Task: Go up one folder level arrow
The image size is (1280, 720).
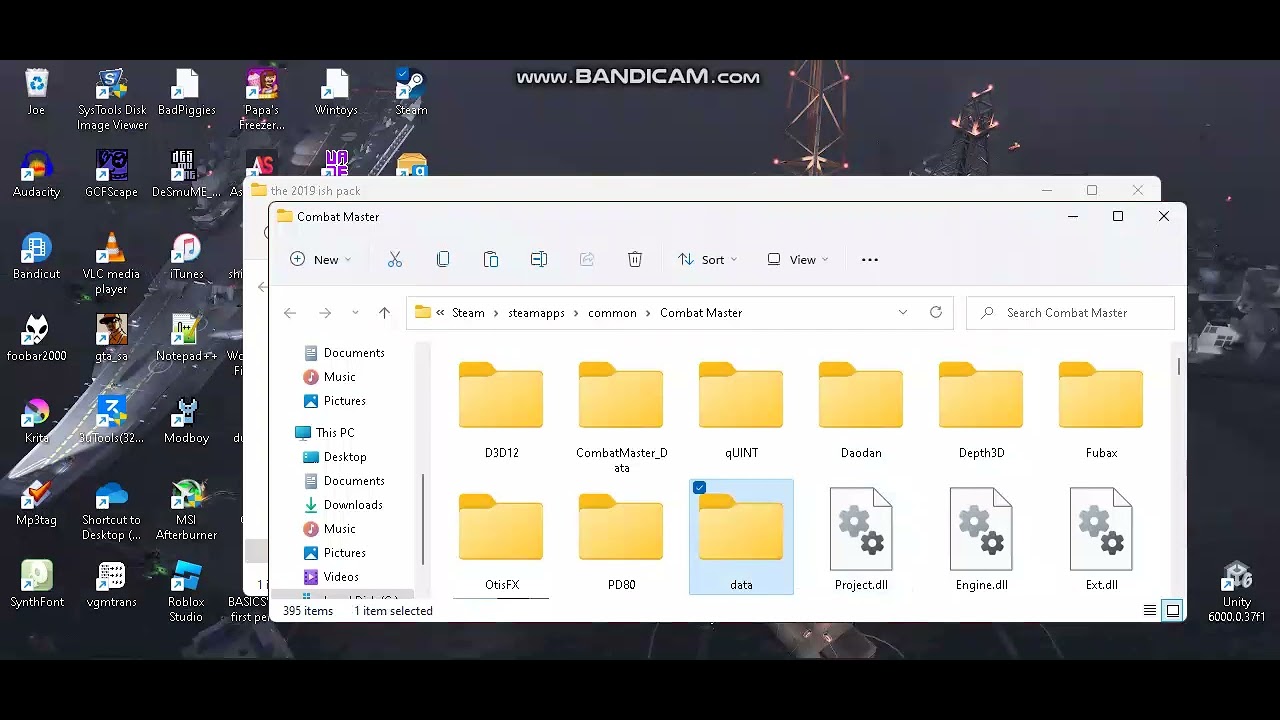Action: [384, 313]
